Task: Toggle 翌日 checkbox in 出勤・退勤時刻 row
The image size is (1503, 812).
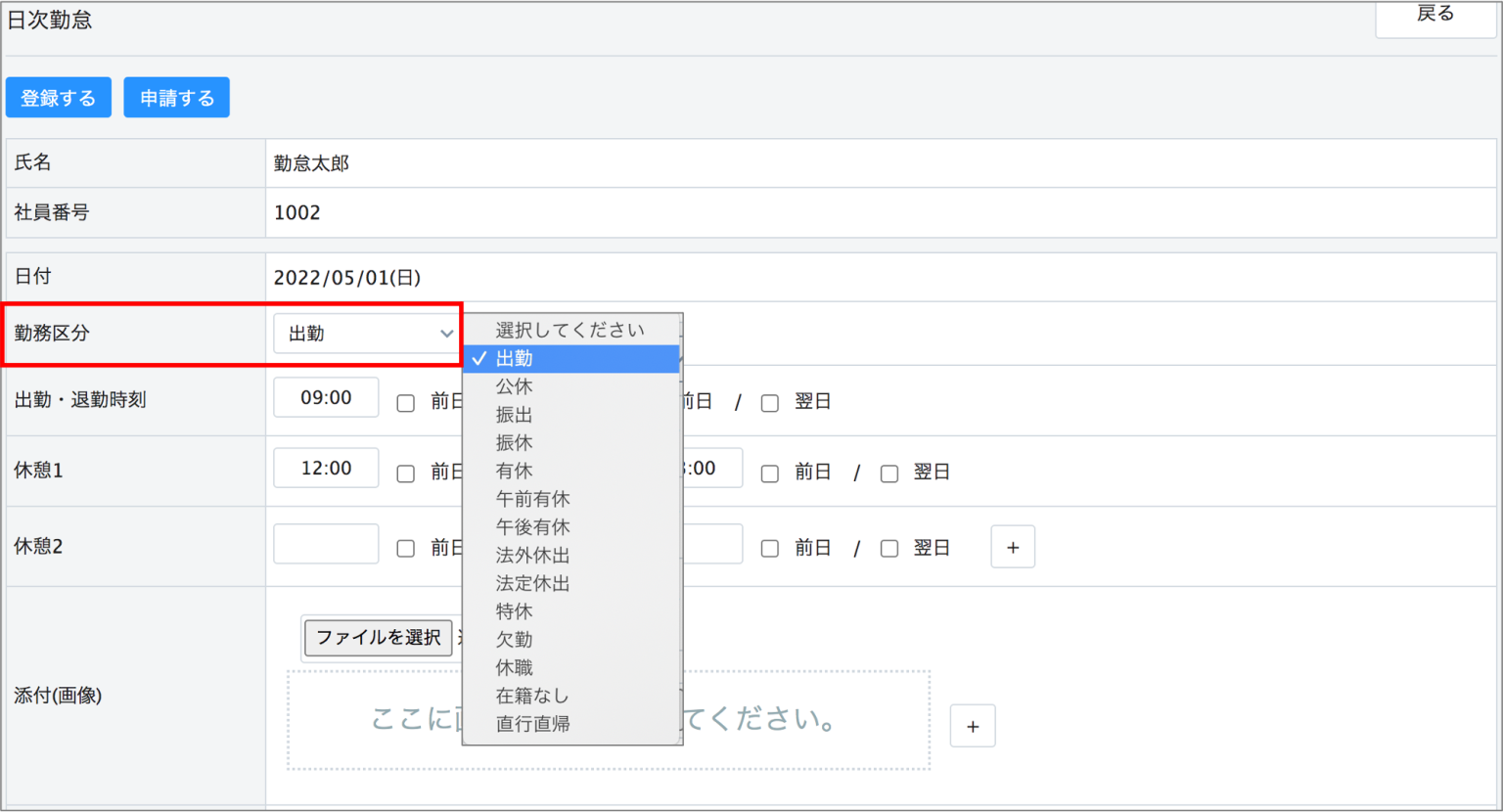Action: 770,403
